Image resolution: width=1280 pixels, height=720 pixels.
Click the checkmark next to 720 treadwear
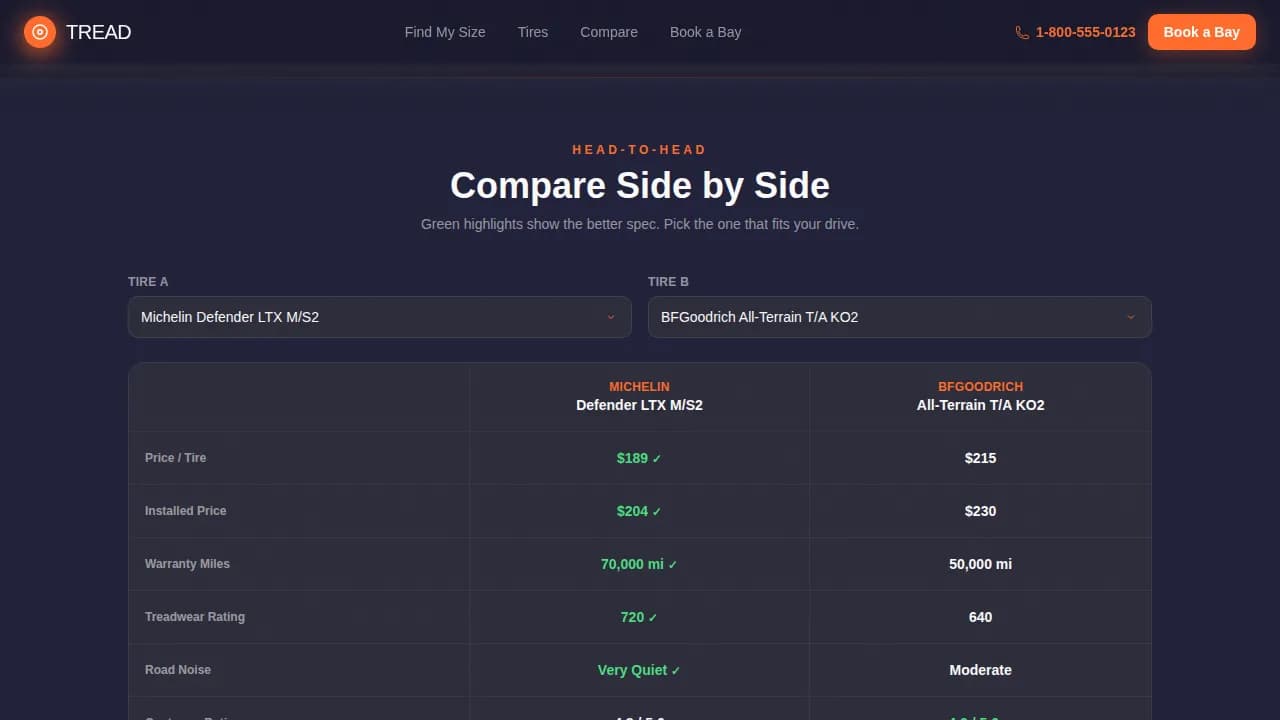pyautogui.click(x=653, y=618)
